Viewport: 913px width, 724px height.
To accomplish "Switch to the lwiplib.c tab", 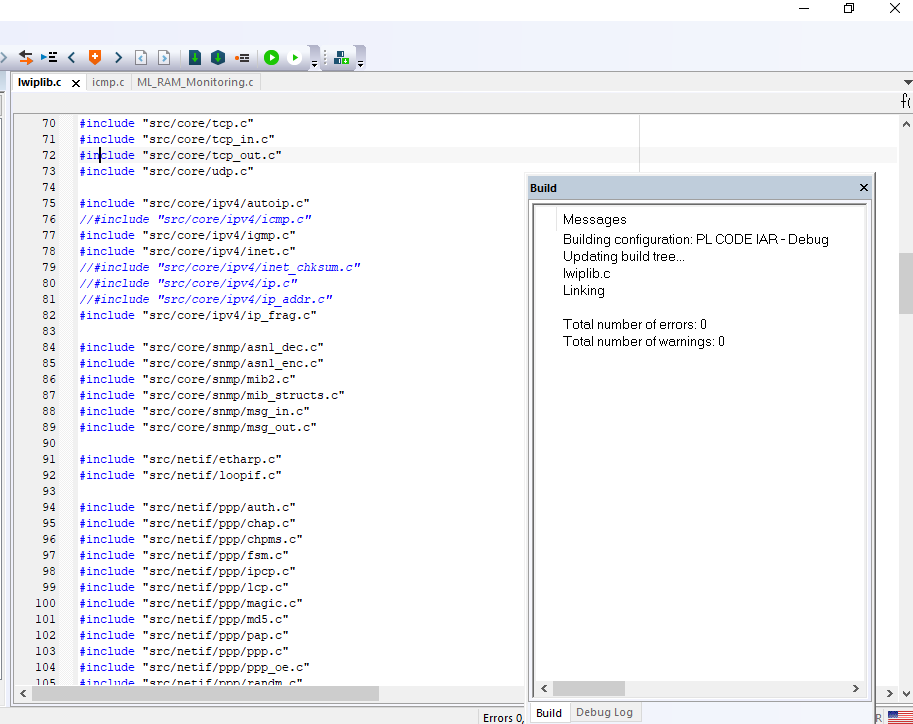I will click(x=39, y=82).
